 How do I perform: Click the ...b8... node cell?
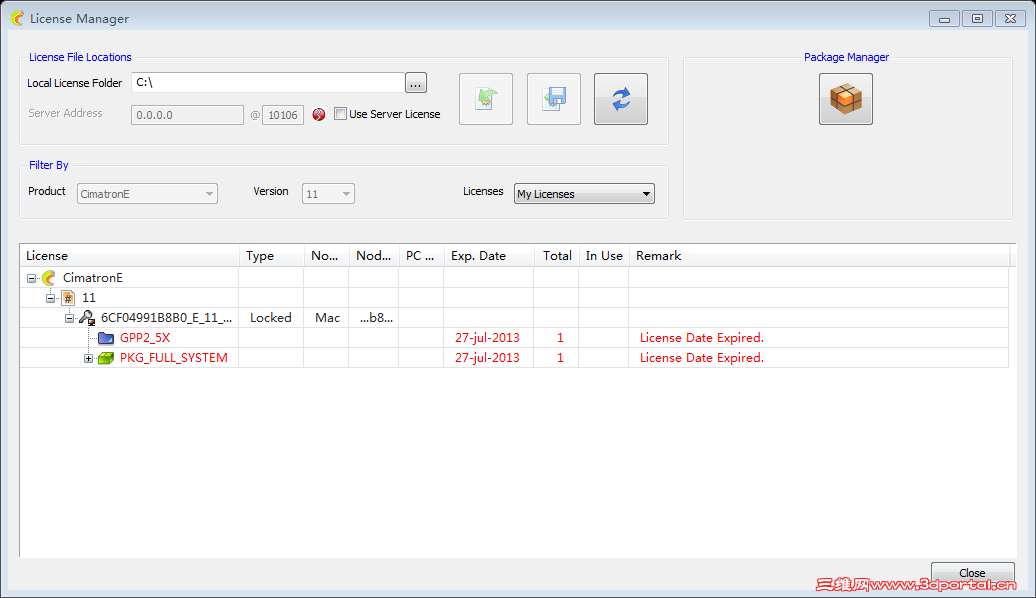(376, 318)
